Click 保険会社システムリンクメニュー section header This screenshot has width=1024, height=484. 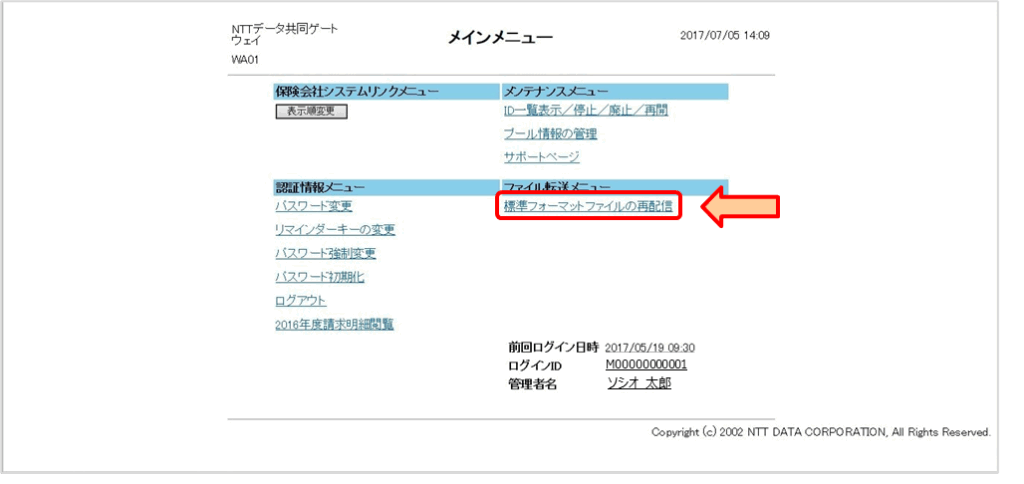tap(357, 92)
